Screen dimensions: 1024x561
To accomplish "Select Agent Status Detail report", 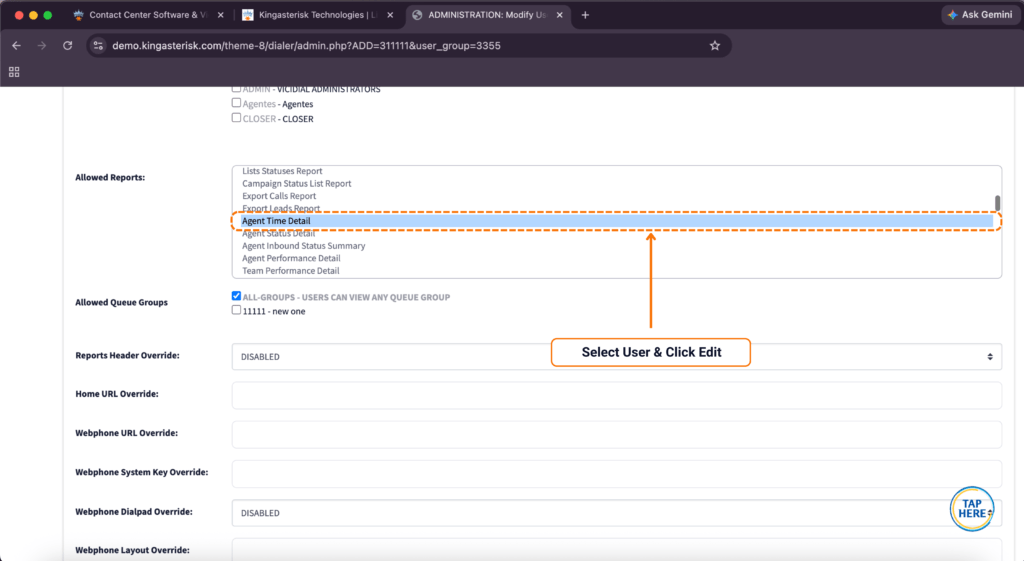I will point(278,233).
